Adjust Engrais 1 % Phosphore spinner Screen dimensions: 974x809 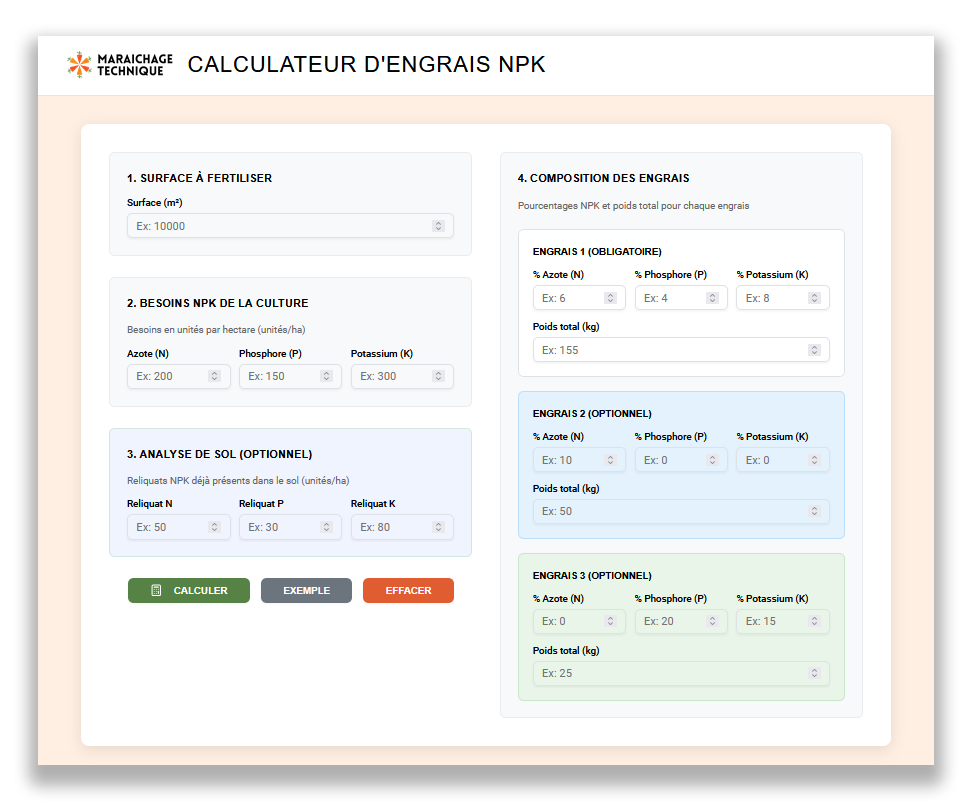pos(712,298)
